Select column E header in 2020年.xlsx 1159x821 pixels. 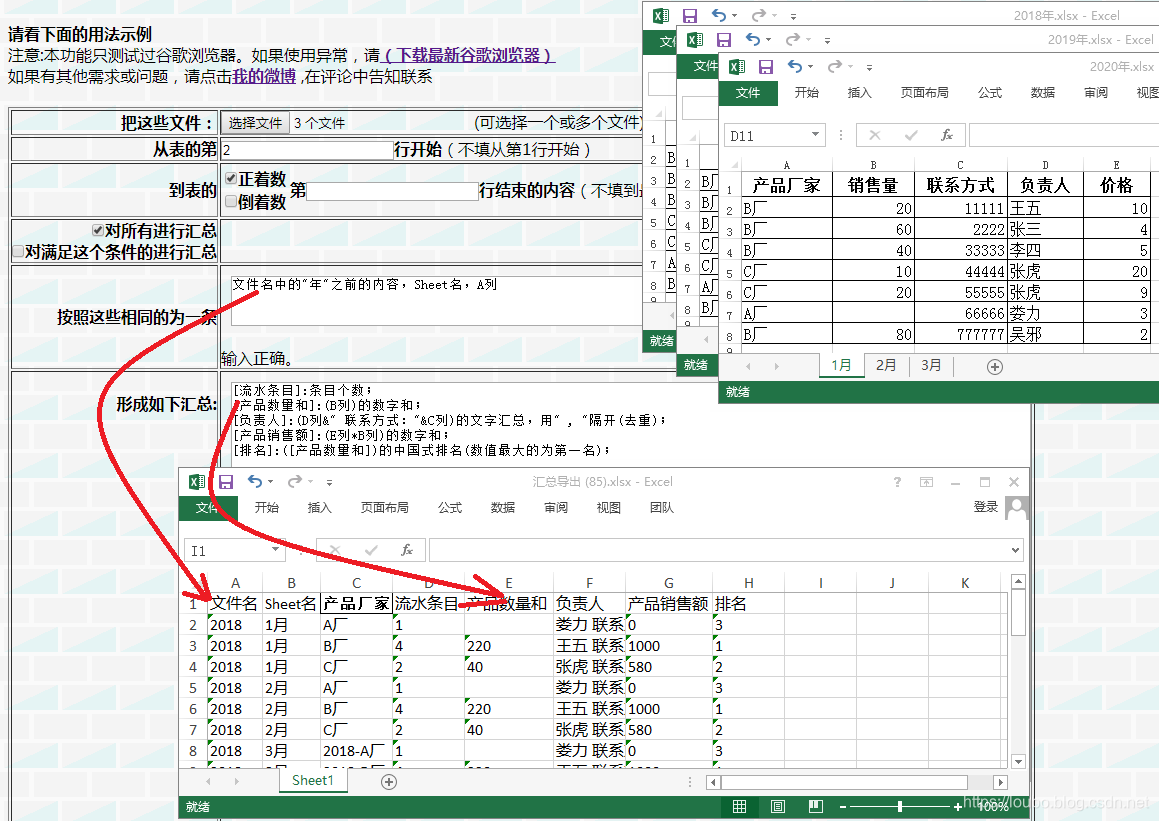(x=1116, y=165)
